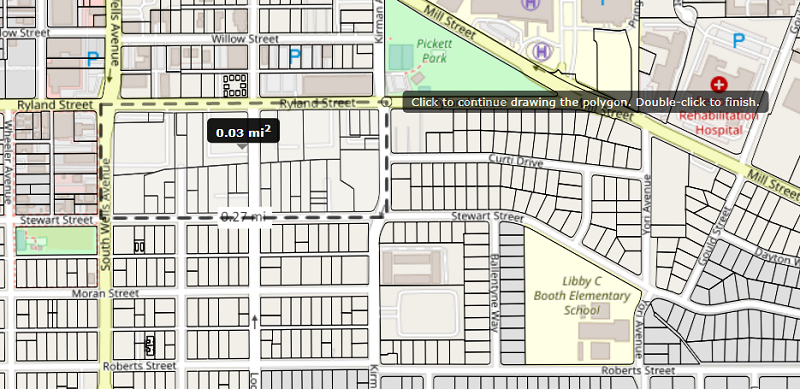
Task: Click the upward one-way arrow below Moran Street
Action: pyautogui.click(x=255, y=321)
